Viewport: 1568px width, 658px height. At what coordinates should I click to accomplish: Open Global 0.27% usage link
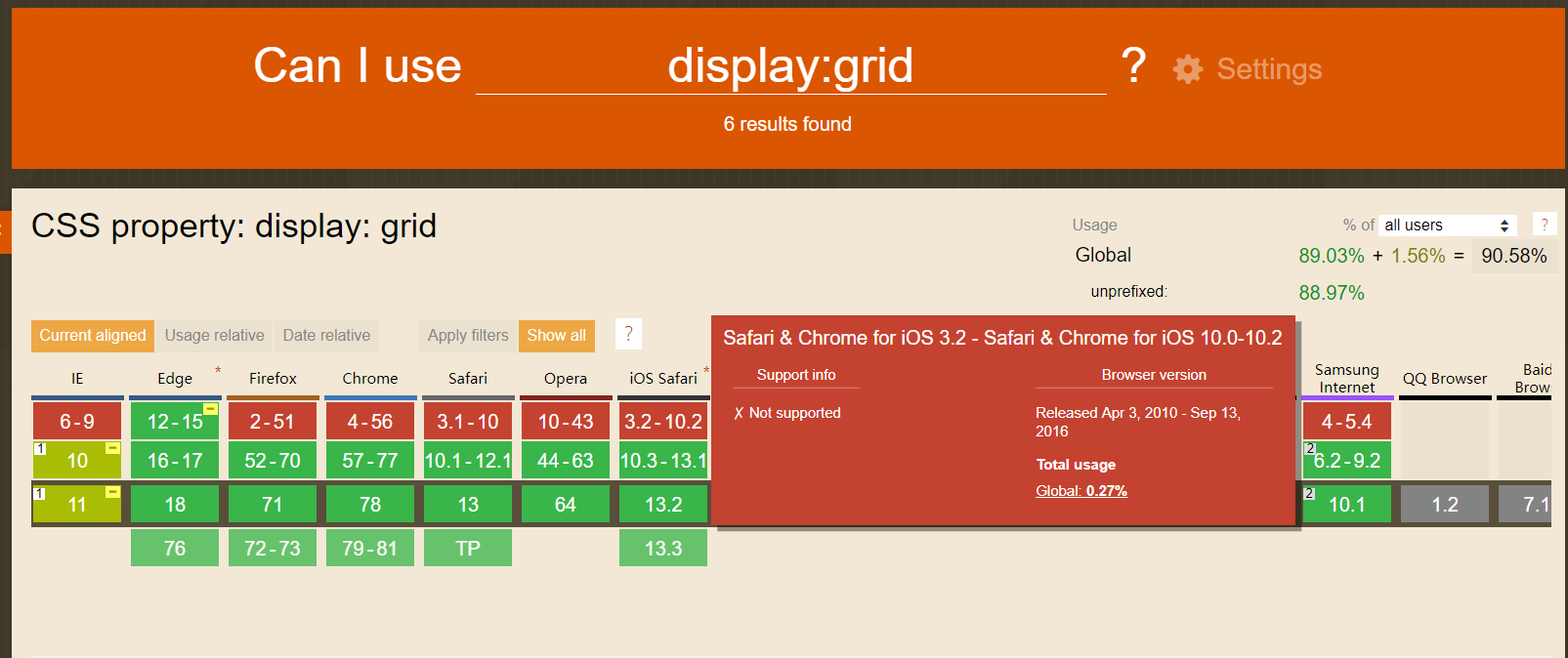1081,491
